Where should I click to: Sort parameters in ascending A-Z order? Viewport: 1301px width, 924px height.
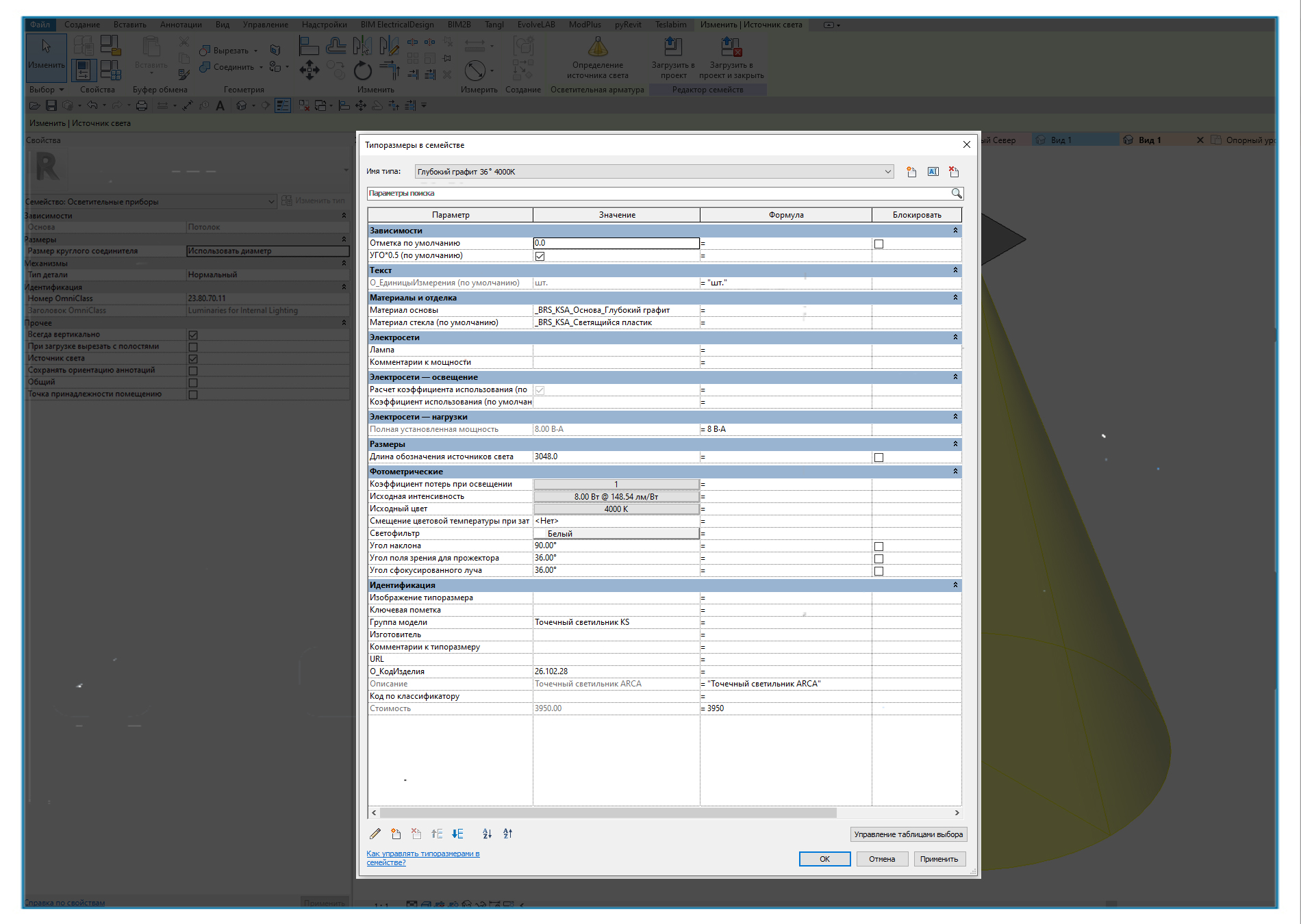click(487, 834)
